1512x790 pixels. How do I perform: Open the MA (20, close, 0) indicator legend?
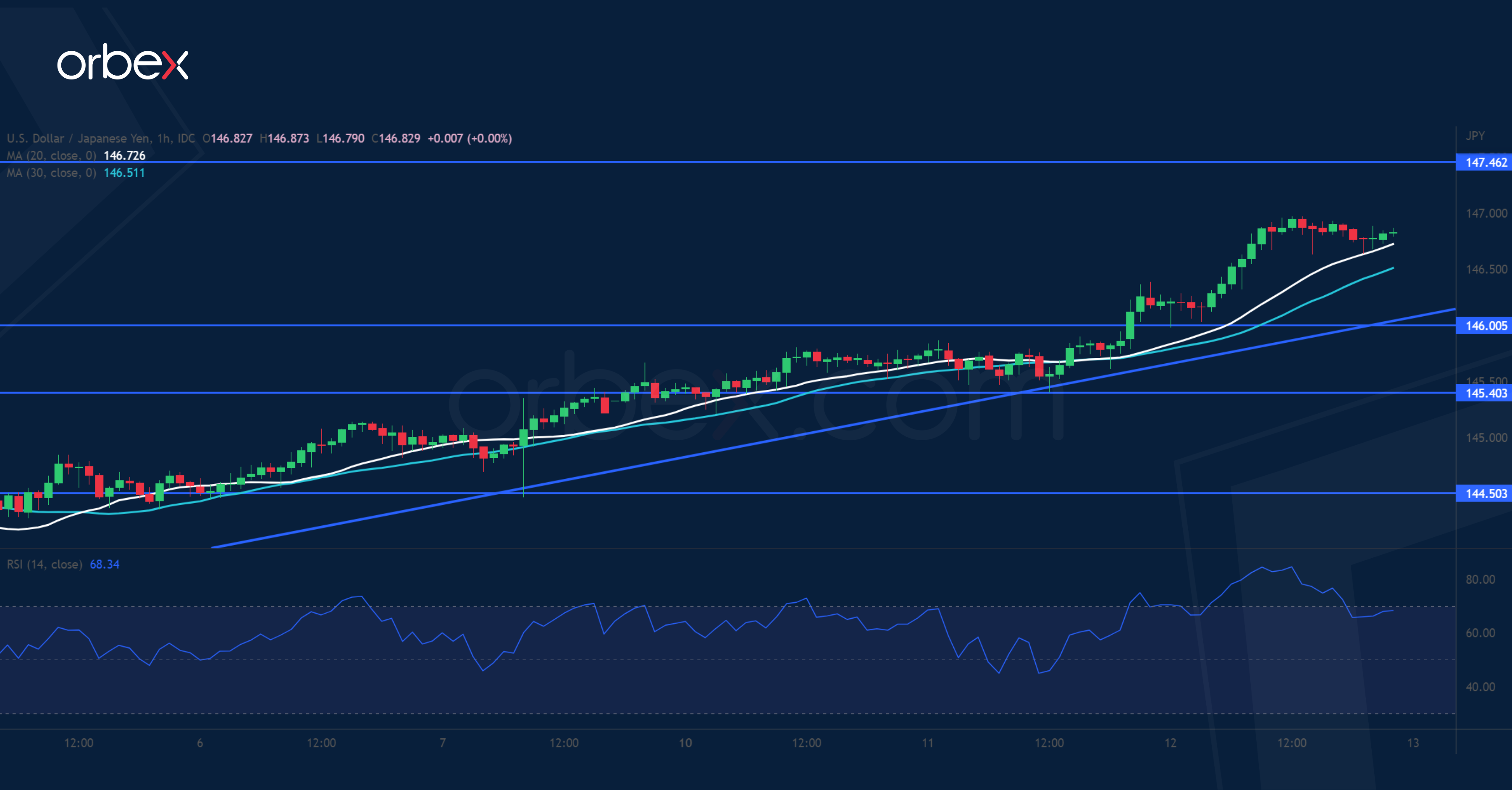[52, 155]
